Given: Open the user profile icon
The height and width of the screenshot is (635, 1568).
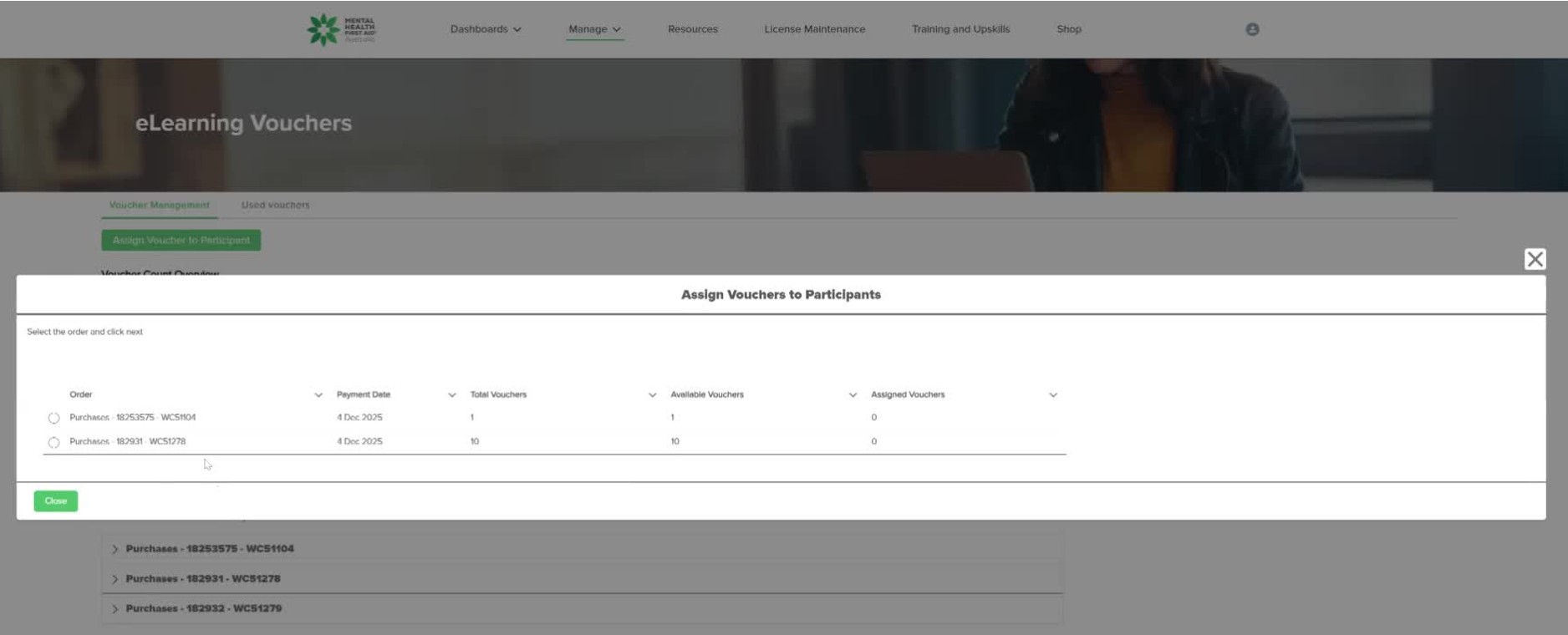Looking at the screenshot, I should click(x=1252, y=29).
